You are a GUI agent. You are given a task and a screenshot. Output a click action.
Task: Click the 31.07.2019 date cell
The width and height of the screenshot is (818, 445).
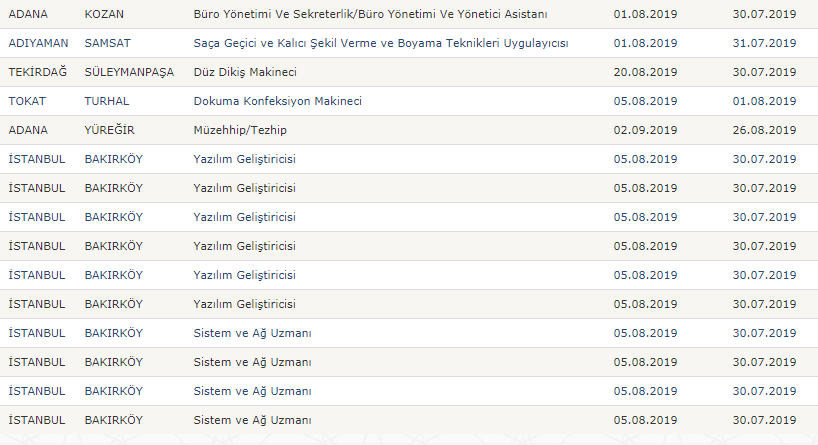pos(763,43)
